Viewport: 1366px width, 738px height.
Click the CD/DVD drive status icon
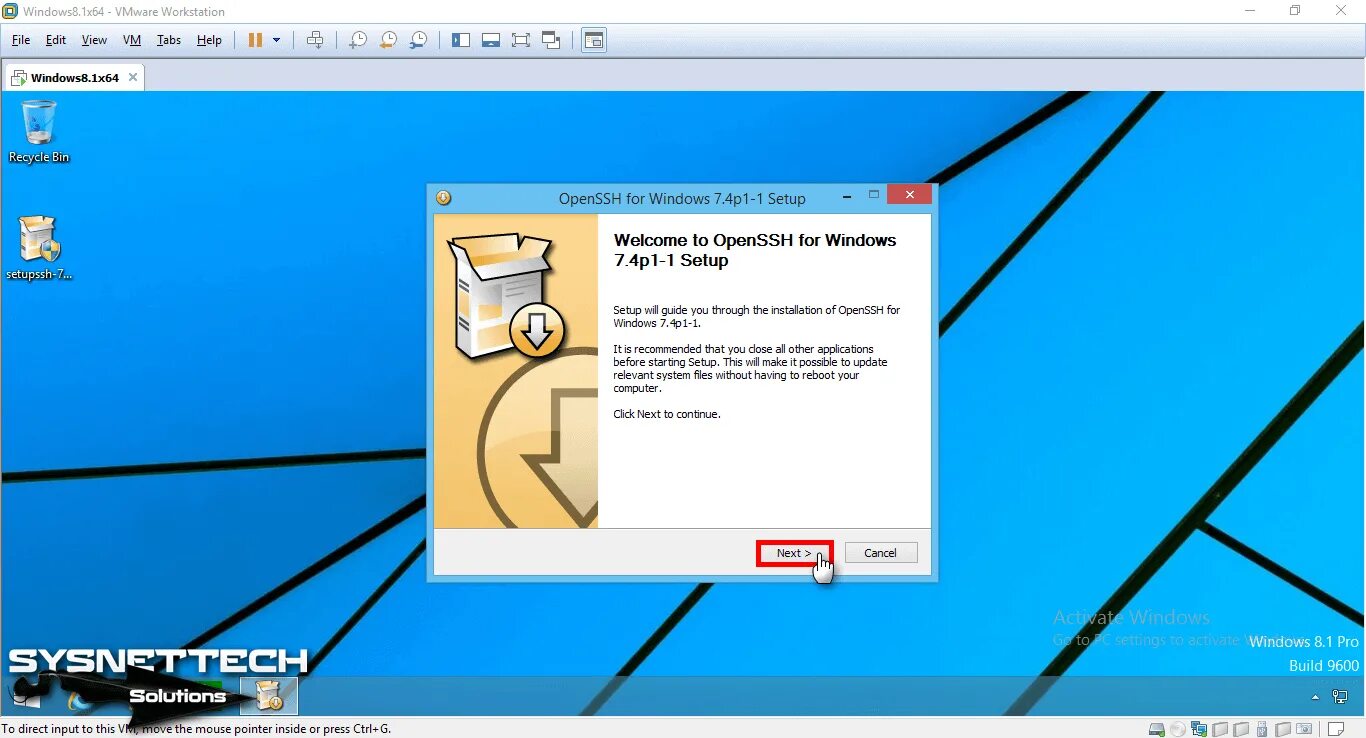pyautogui.click(x=1178, y=729)
